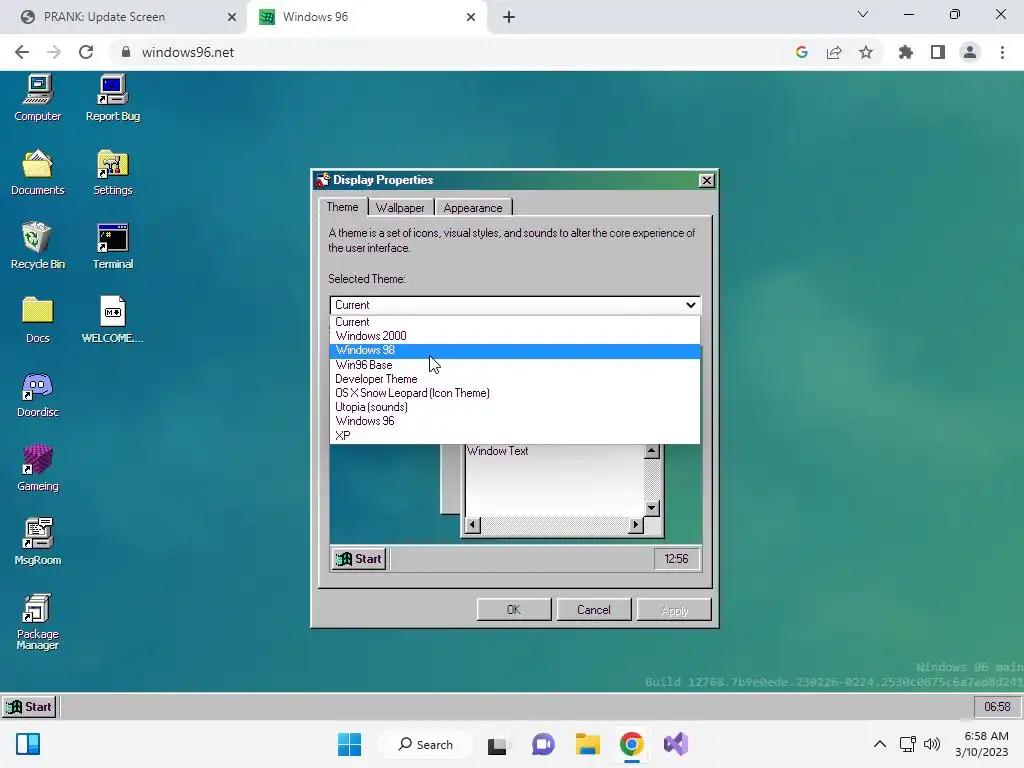The height and width of the screenshot is (768, 1024).
Task: Click OK in Display Properties
Action: click(x=514, y=610)
